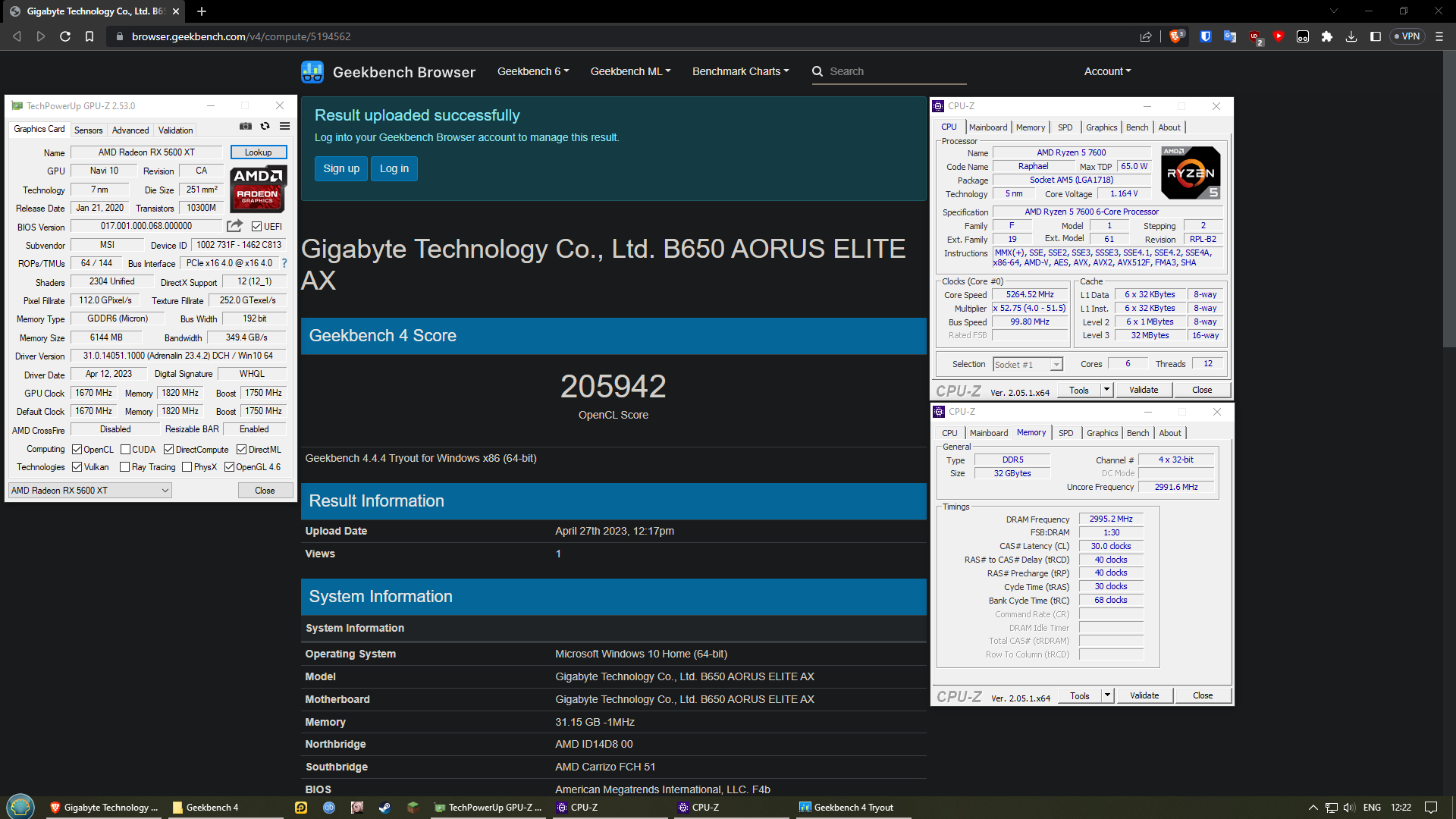Click the Close button in GPU-Z
Image resolution: width=1456 pixels, height=819 pixels.
point(265,491)
